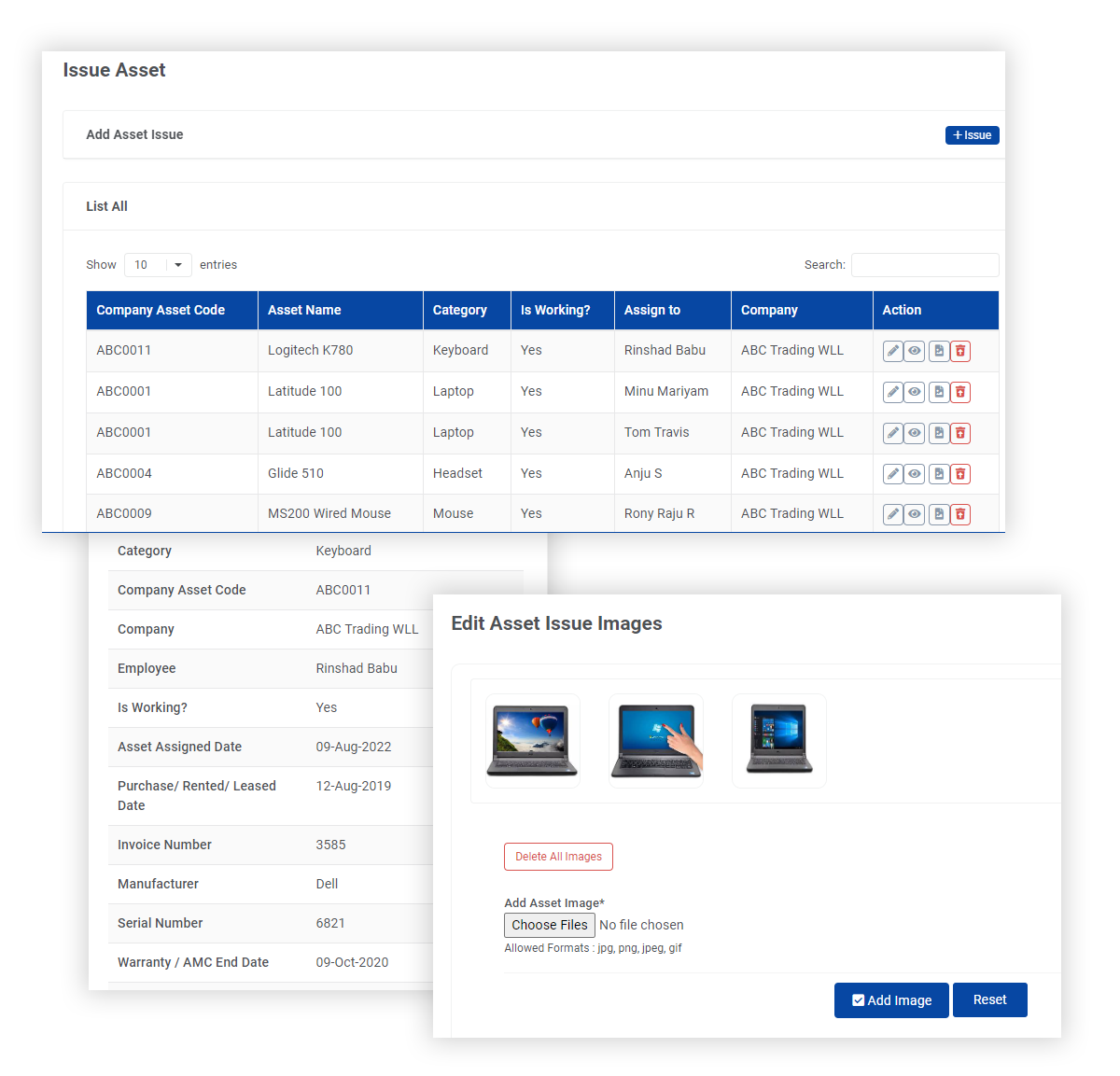Delete the Tom Travis asset issue row

959,433
